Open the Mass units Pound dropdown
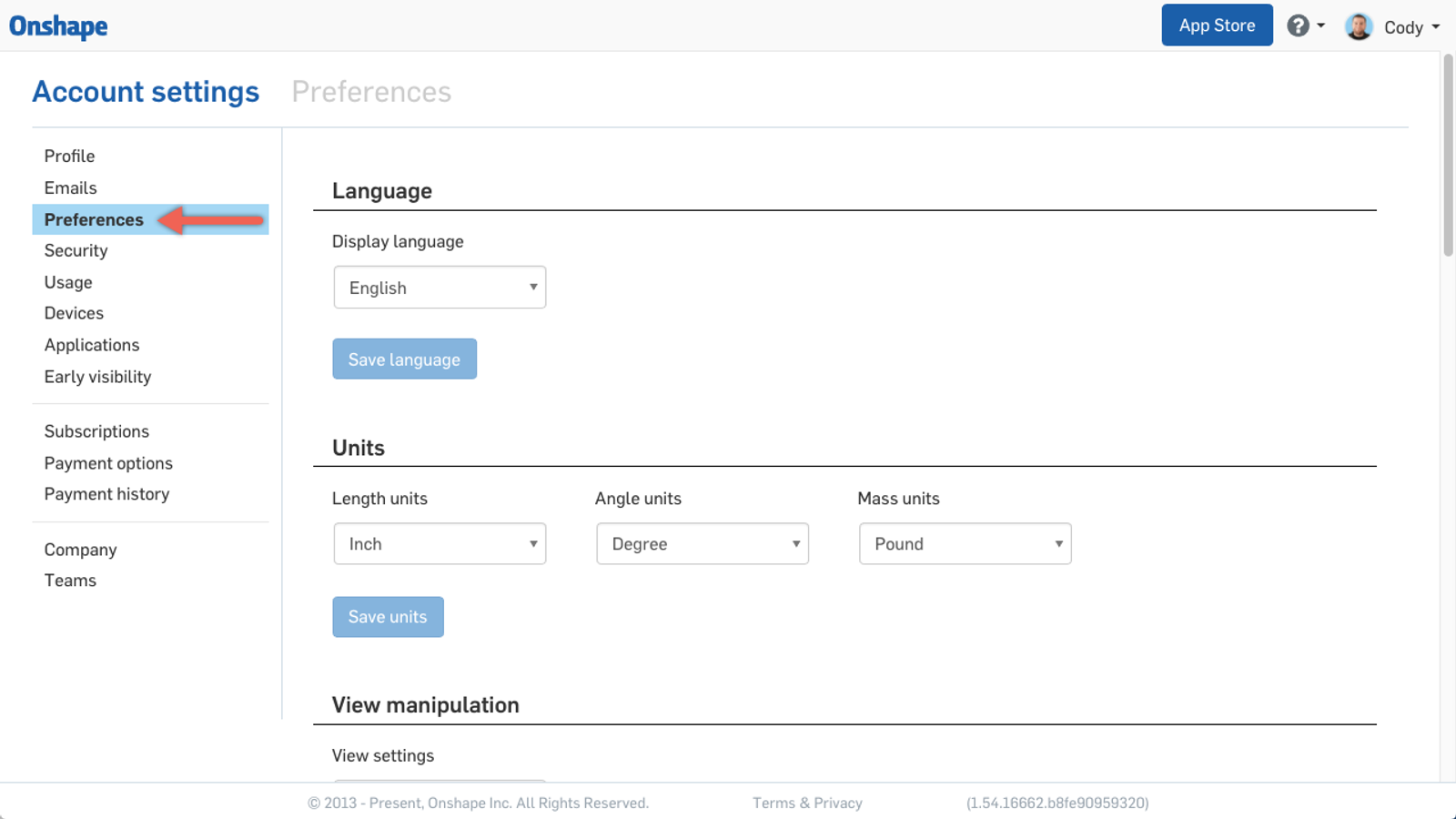The width and height of the screenshot is (1456, 819). coord(965,544)
